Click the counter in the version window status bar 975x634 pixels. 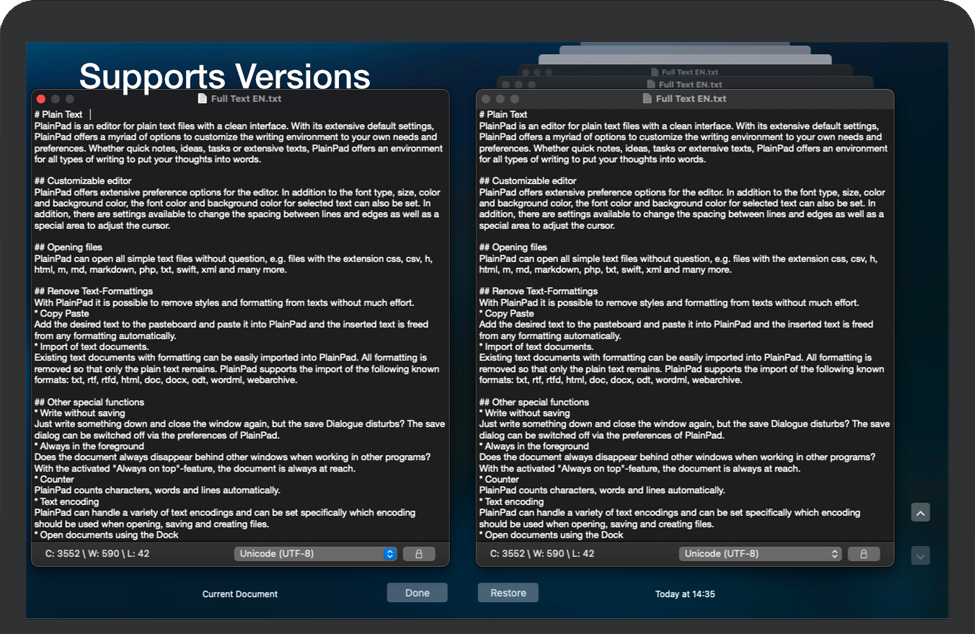tap(542, 553)
